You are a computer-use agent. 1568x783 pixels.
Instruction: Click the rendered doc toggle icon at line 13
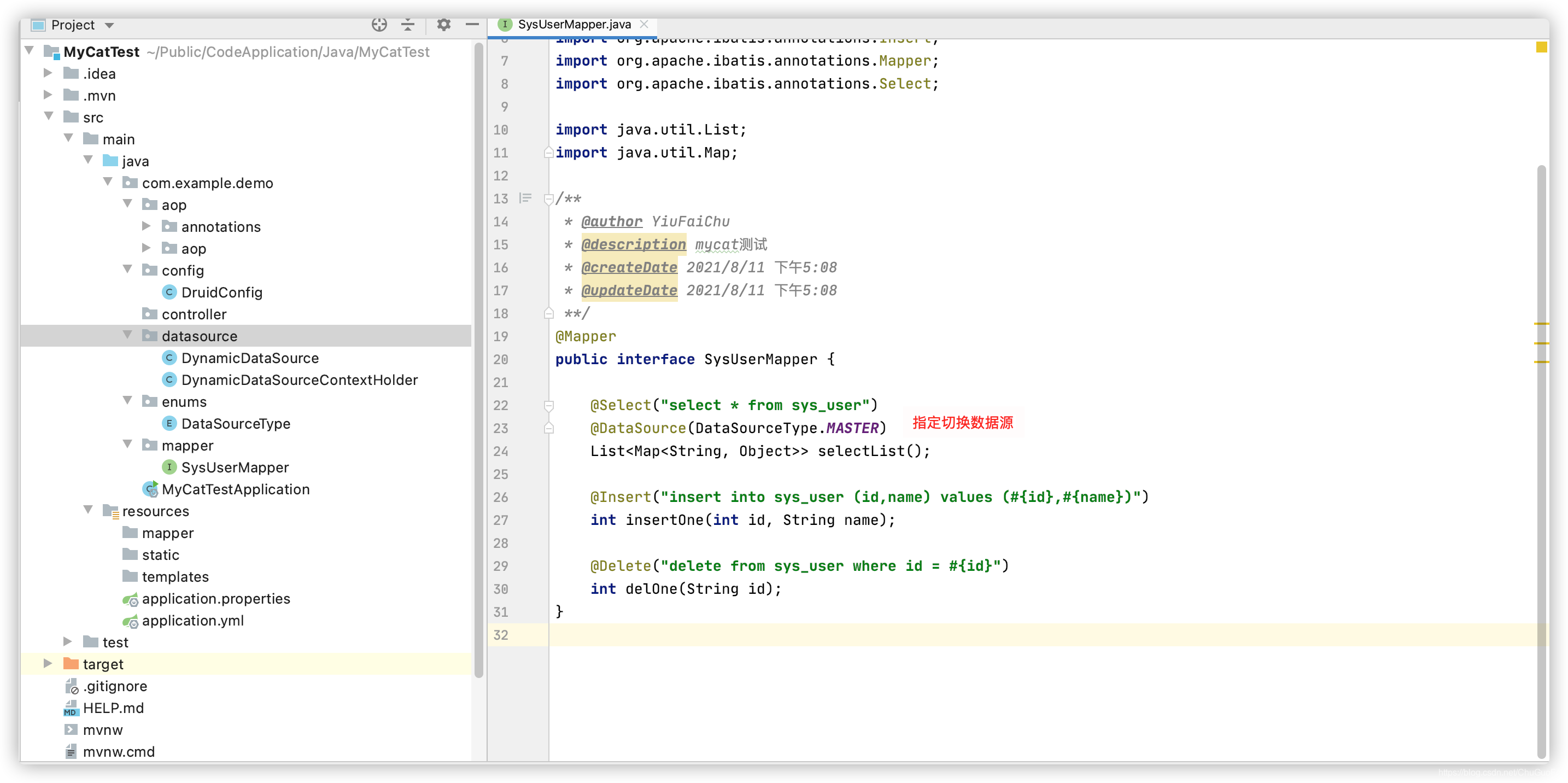click(x=525, y=198)
